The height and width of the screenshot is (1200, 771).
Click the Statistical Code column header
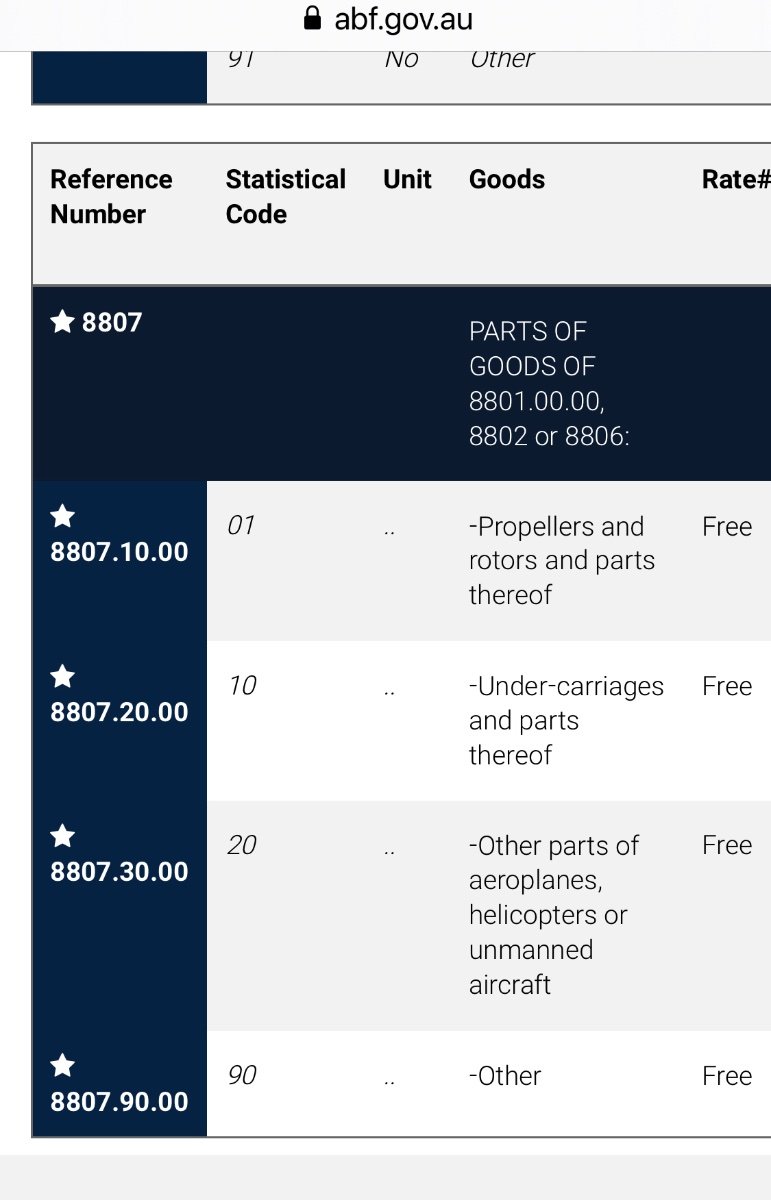tap(286, 197)
